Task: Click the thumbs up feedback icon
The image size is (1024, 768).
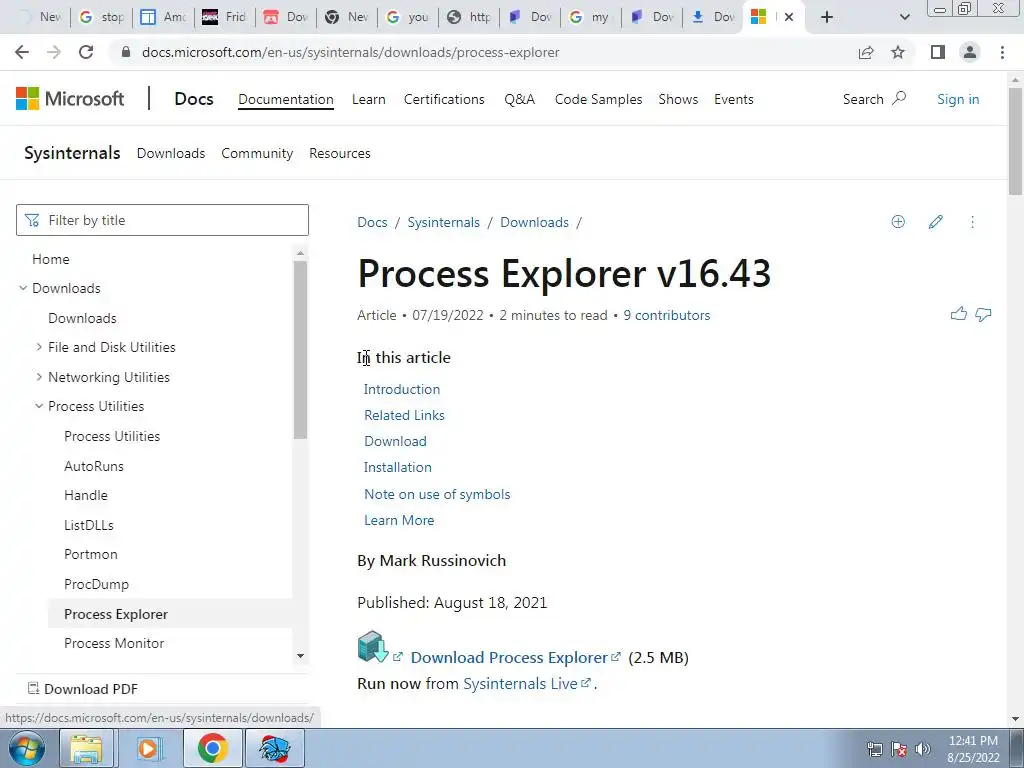Action: pos(959,314)
